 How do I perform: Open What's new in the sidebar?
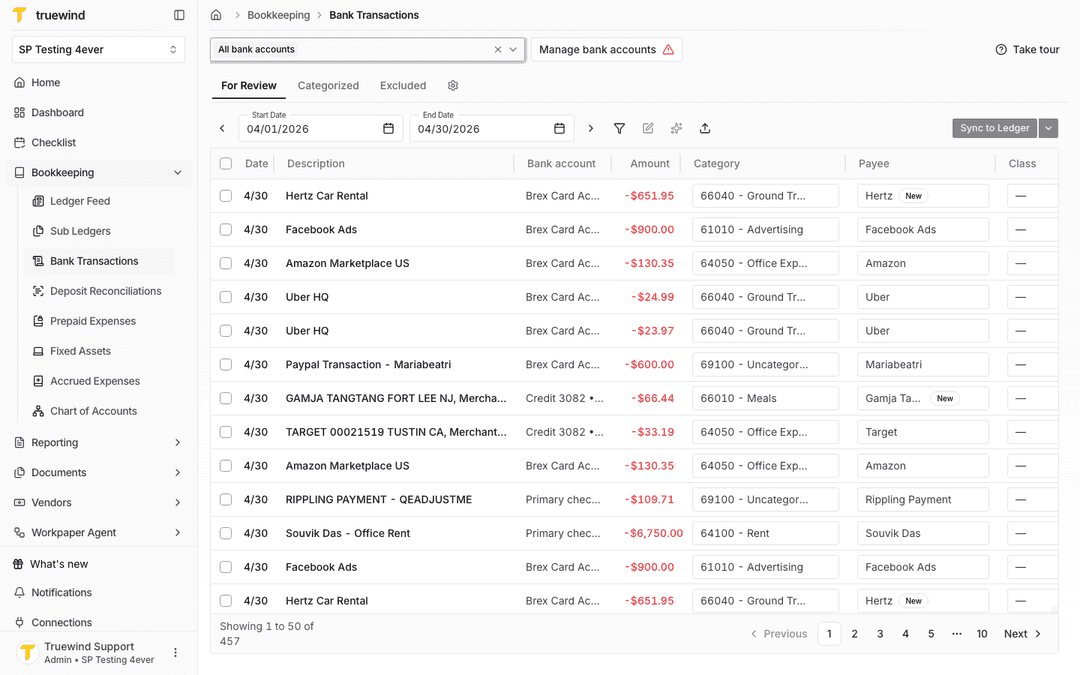click(59, 563)
